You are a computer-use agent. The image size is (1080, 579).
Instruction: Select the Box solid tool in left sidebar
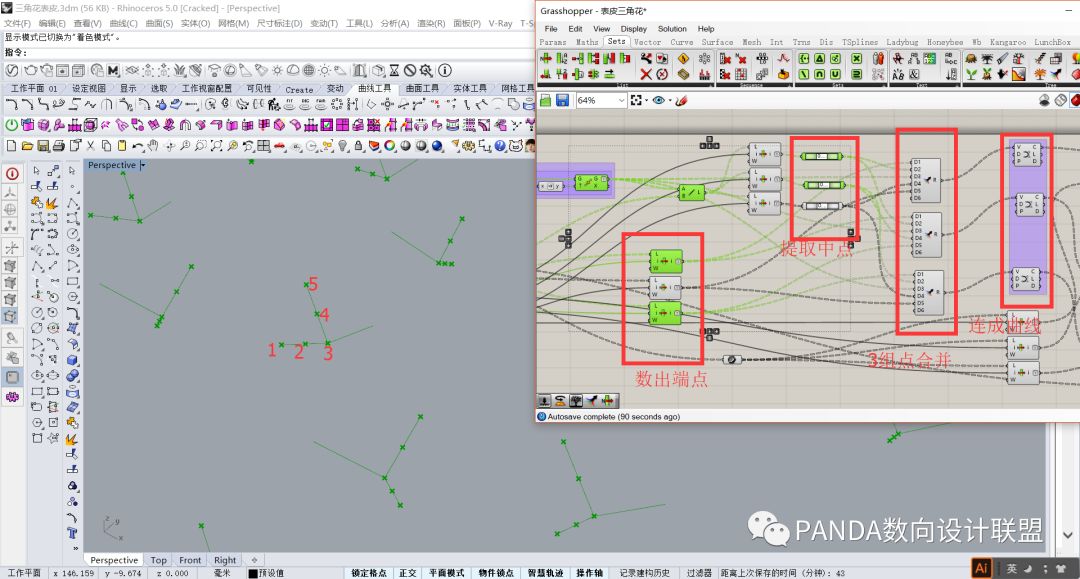tap(72, 360)
